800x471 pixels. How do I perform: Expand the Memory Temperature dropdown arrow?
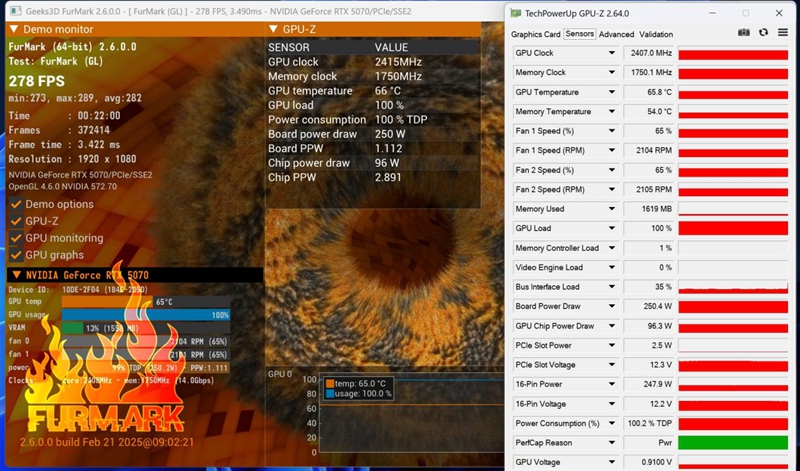click(x=612, y=112)
